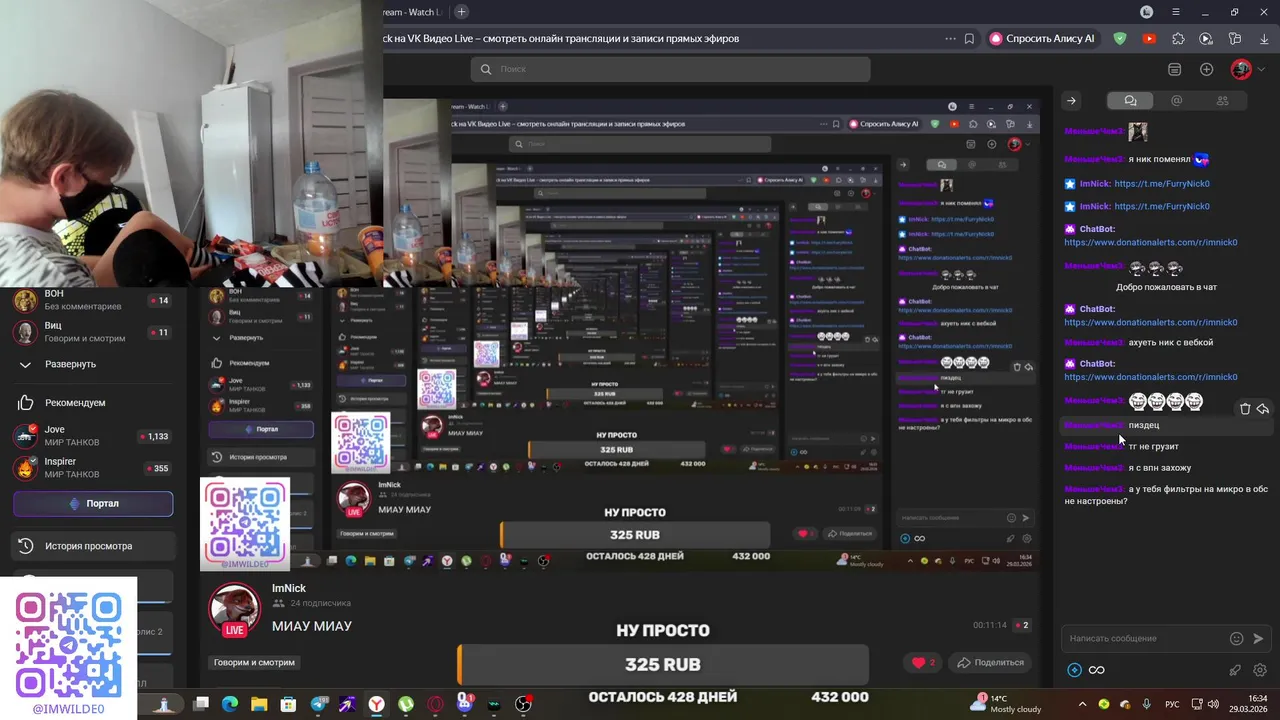Open the collections icon beside downloads arrow
This screenshot has width=1280, height=720.
click(1235, 39)
